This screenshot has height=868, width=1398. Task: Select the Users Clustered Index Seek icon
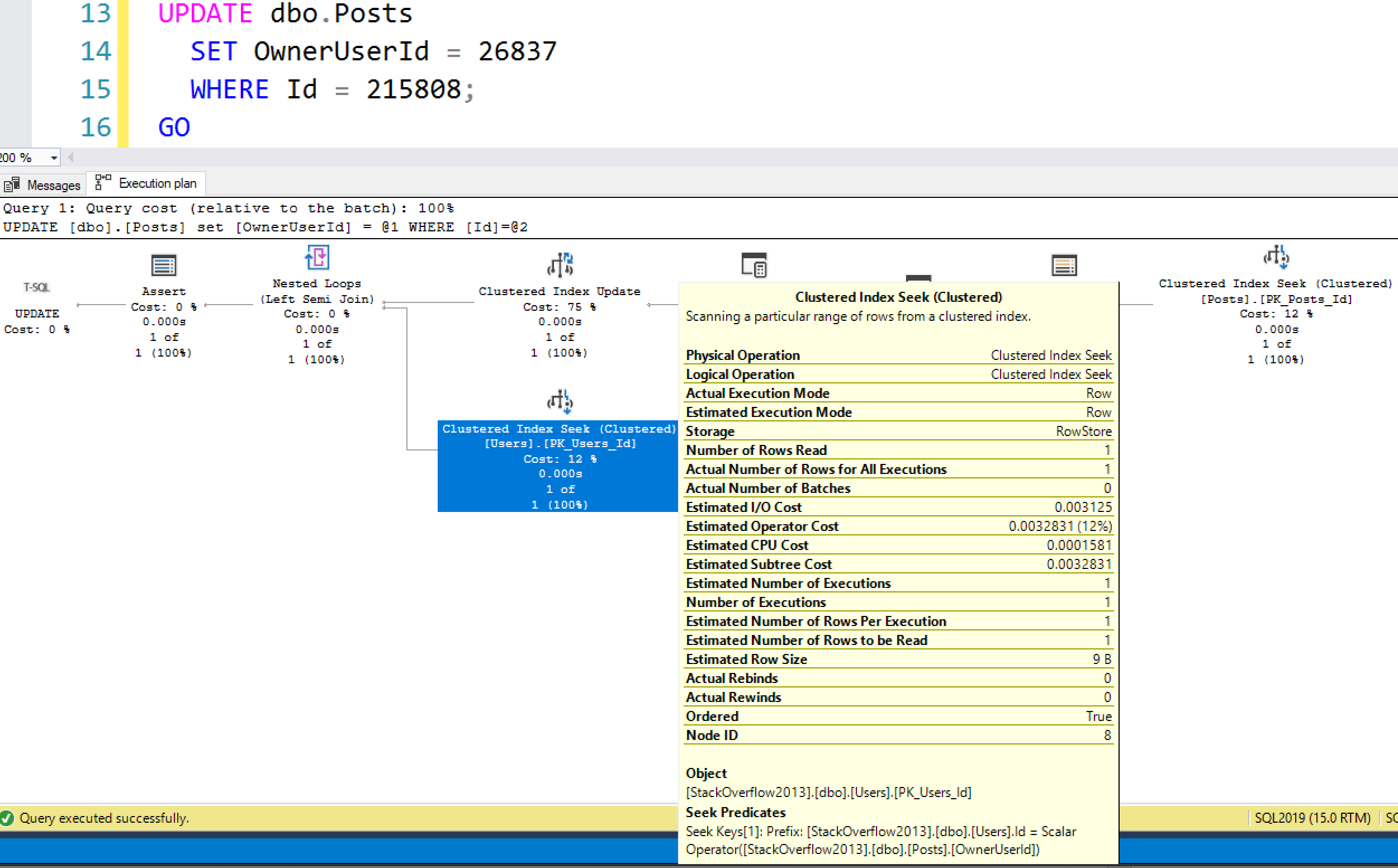point(560,402)
